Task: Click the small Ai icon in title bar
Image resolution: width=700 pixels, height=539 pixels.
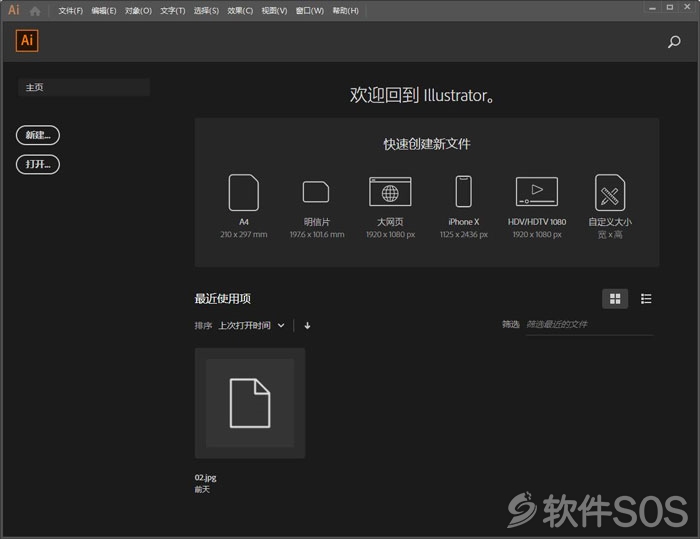Action: coord(14,10)
